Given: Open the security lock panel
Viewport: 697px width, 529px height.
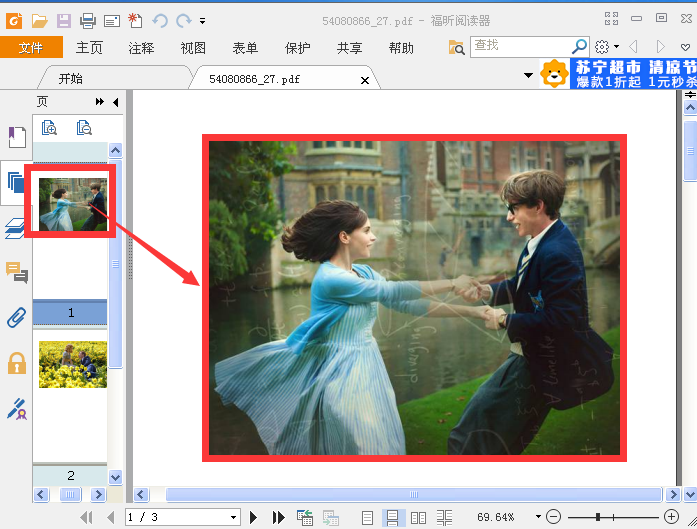Looking at the screenshot, I should (17, 363).
